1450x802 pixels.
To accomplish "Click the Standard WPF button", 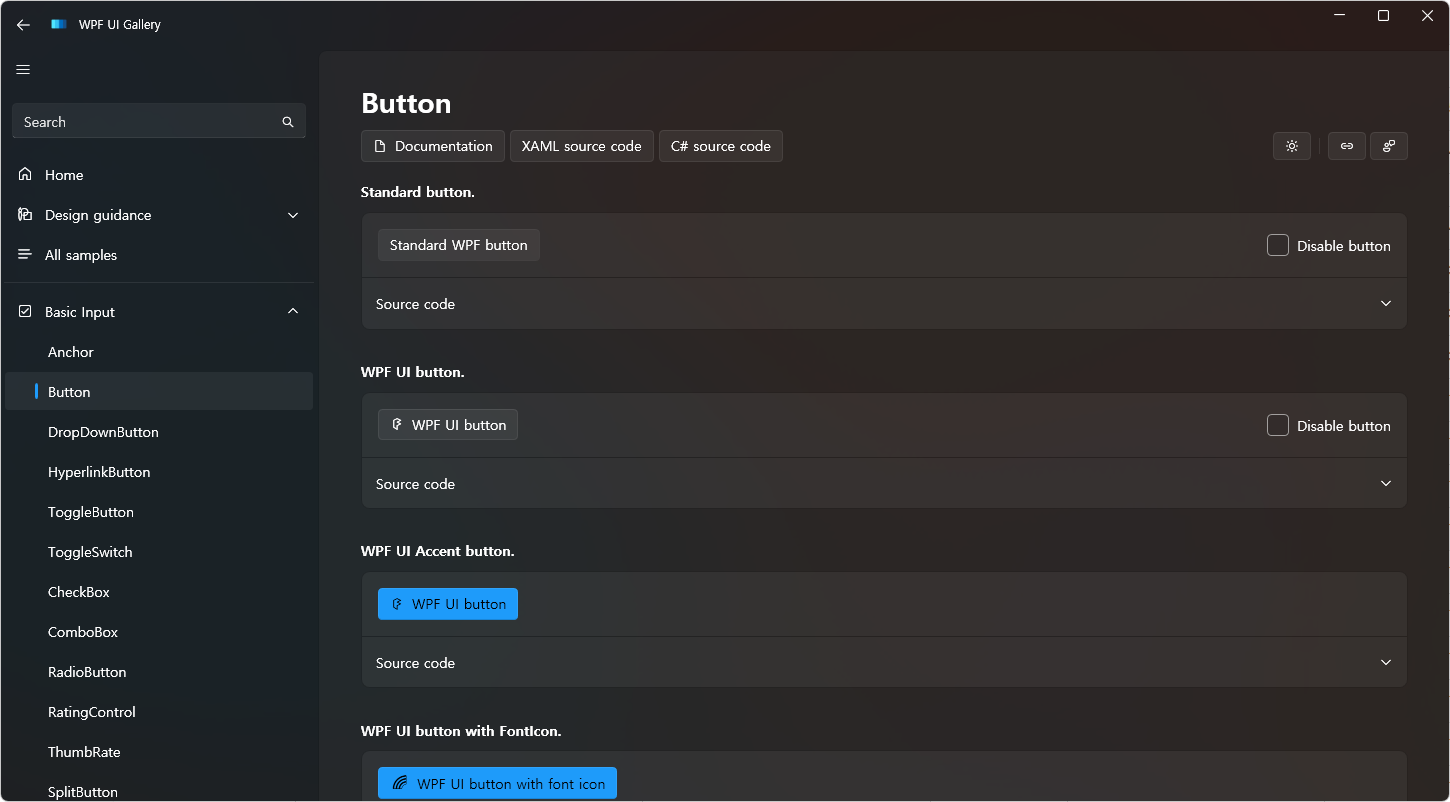I will click(x=459, y=245).
